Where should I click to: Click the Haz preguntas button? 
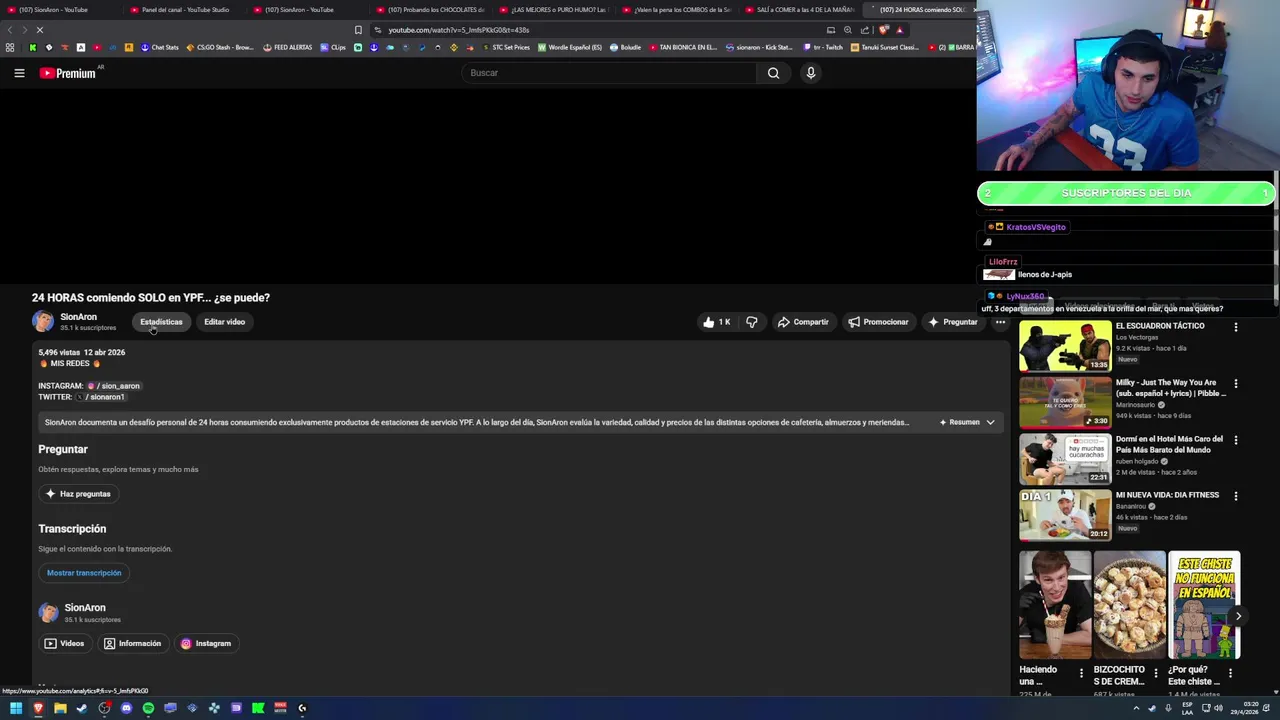[78, 494]
